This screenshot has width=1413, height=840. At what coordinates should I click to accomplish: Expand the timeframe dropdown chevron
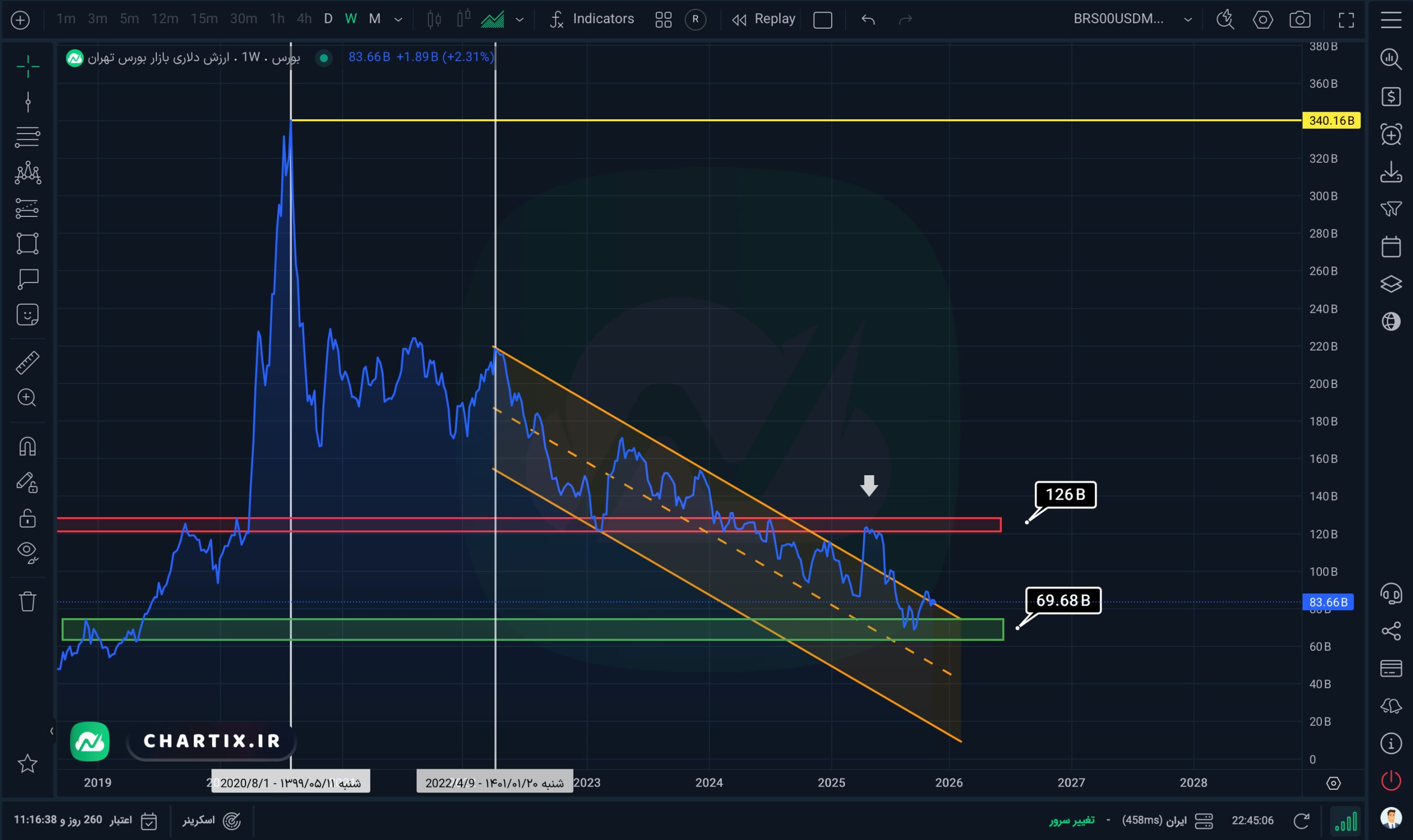click(x=398, y=20)
